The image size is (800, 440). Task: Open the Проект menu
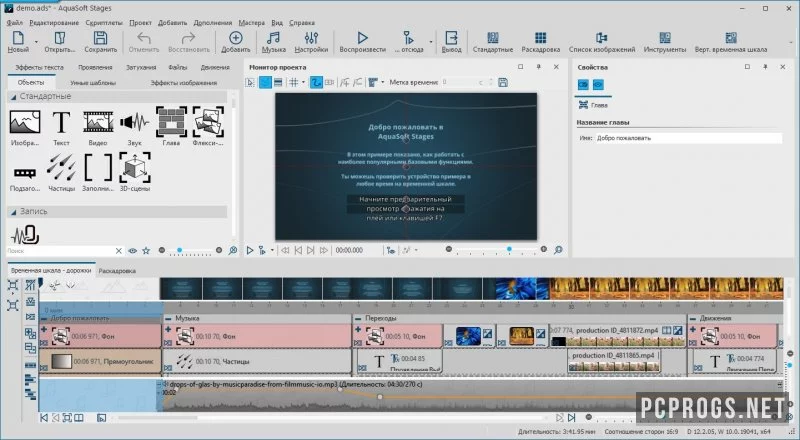140,22
